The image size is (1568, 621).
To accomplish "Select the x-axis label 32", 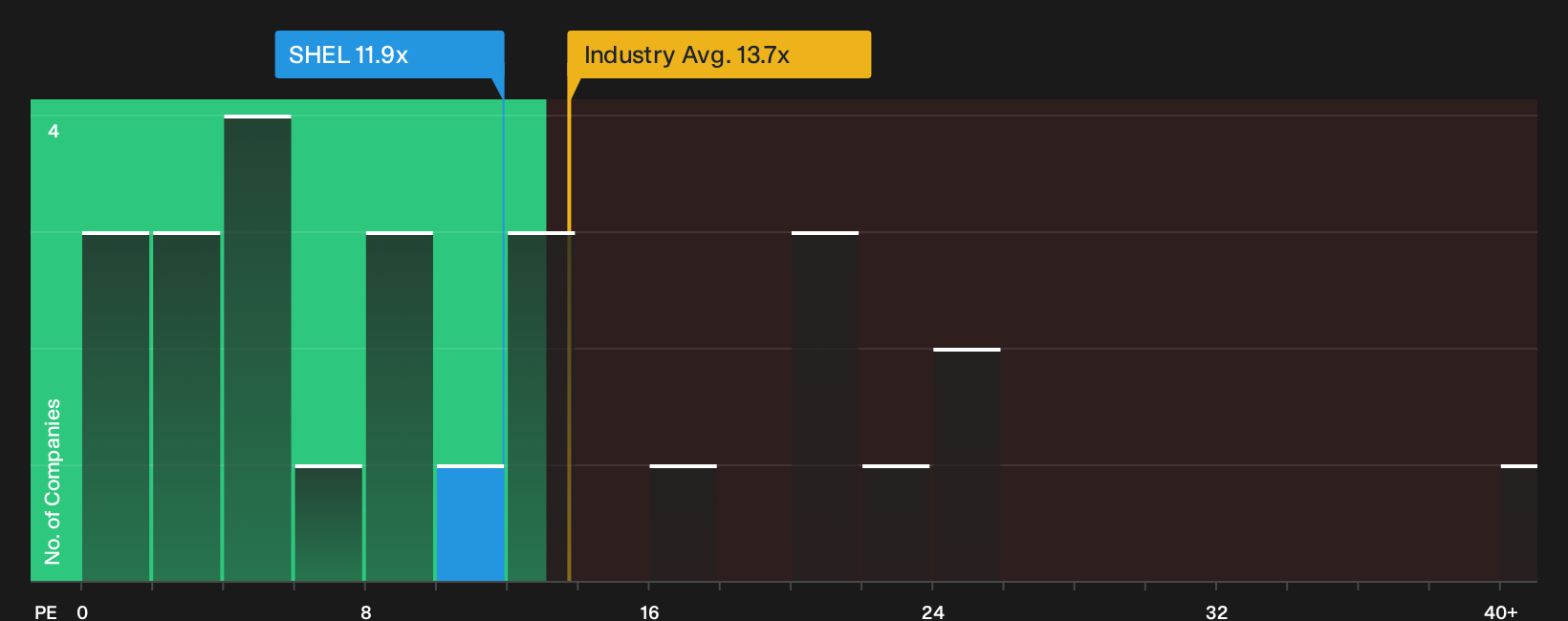I will [1216, 612].
